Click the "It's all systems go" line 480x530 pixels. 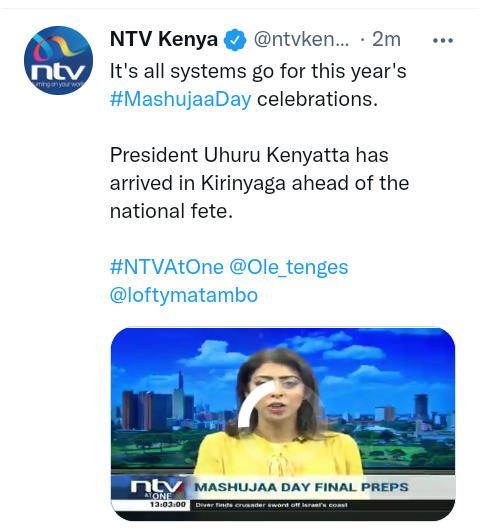[258, 71]
